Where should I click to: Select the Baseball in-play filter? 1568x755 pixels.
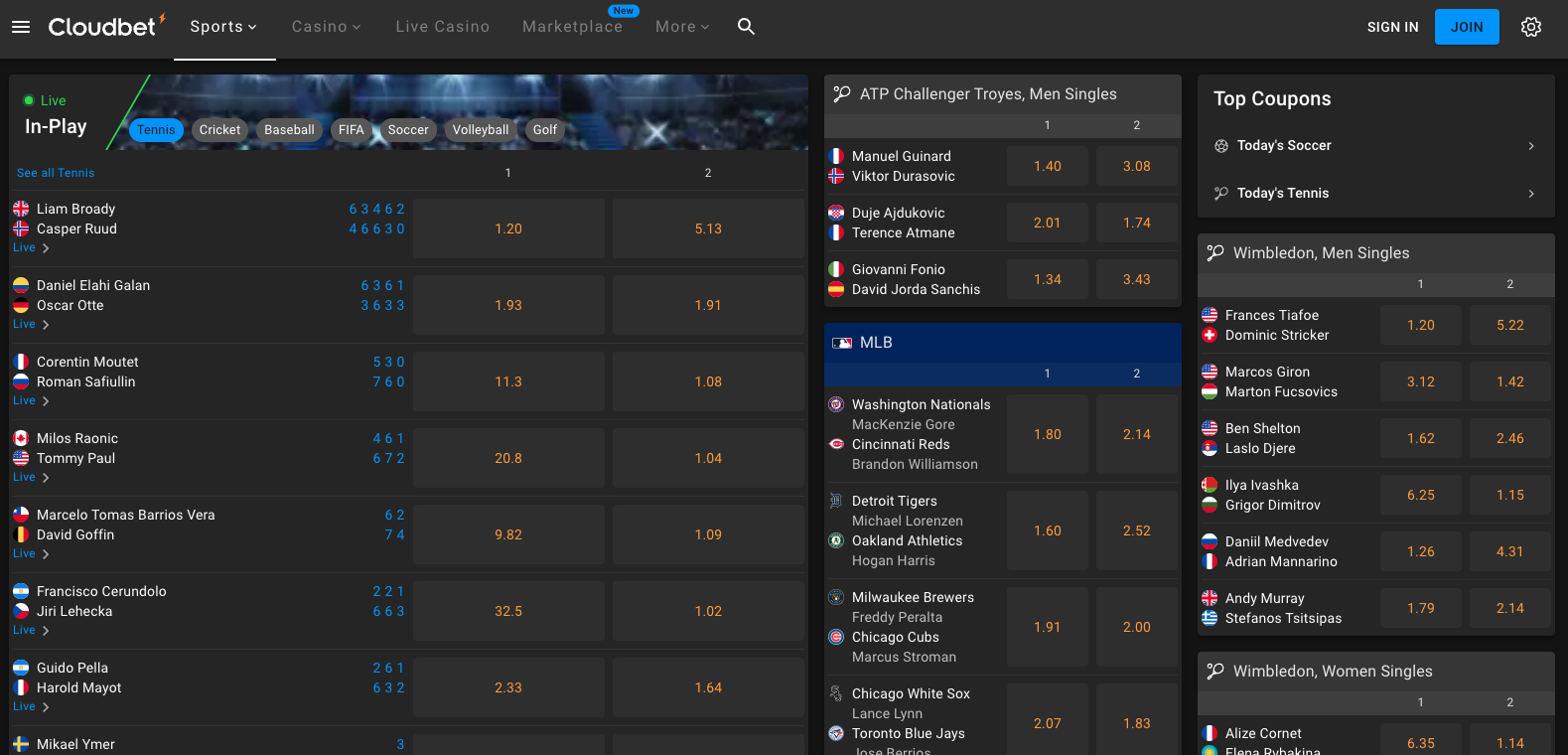click(289, 130)
